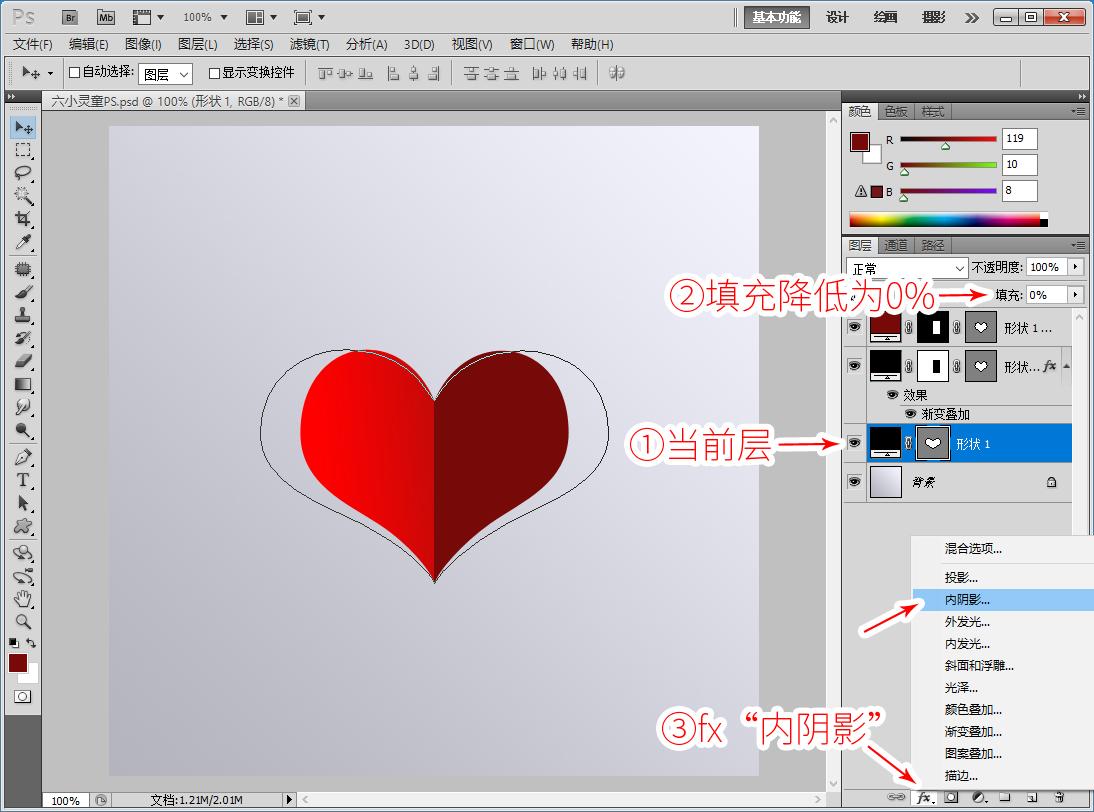Hide the 背景 layer with its eye icon
The width and height of the screenshot is (1094, 812).
coord(854,482)
